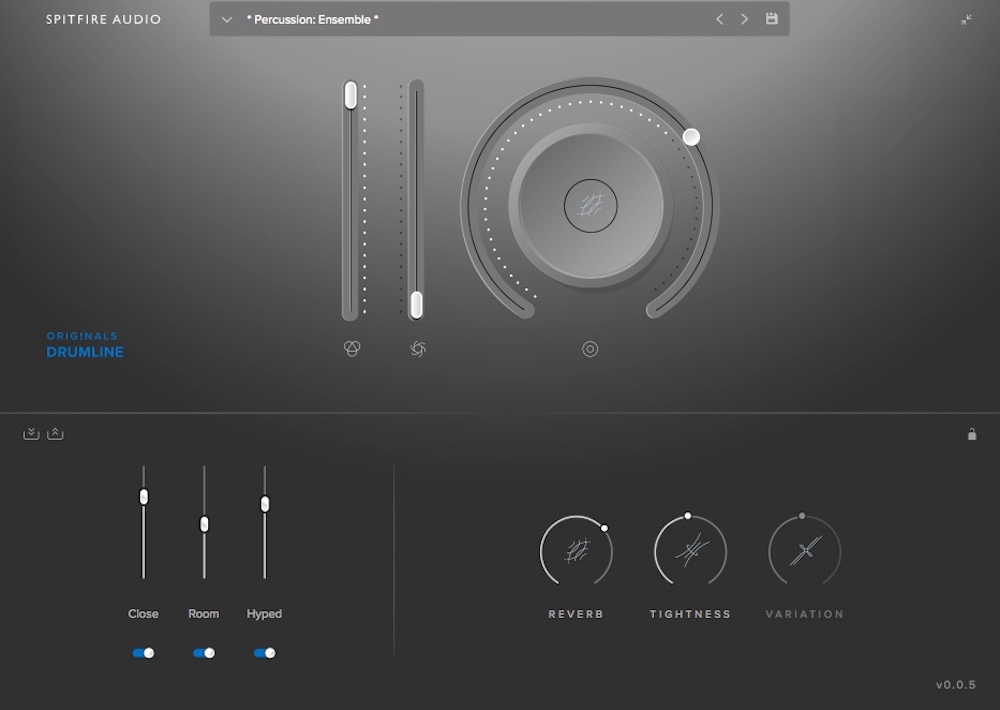1000x710 pixels.
Task: Disable the Room mic toggle
Action: click(x=204, y=653)
